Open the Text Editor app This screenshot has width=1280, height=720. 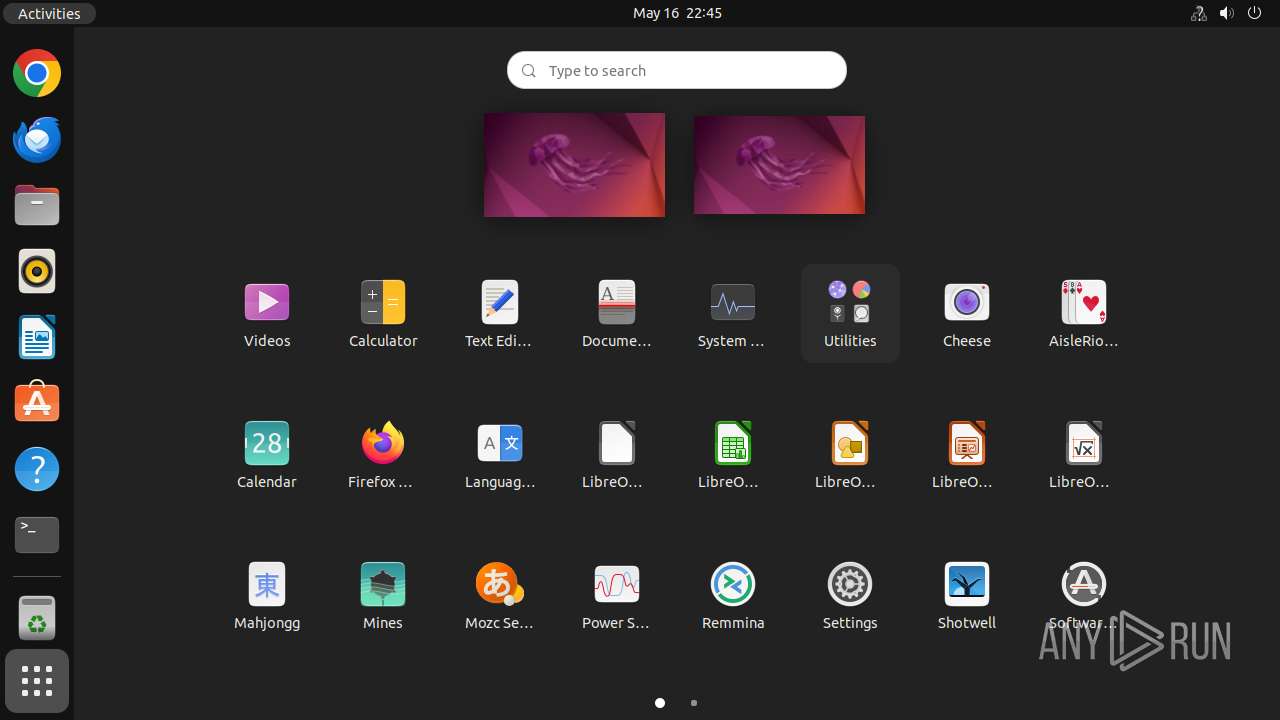pyautogui.click(x=500, y=313)
